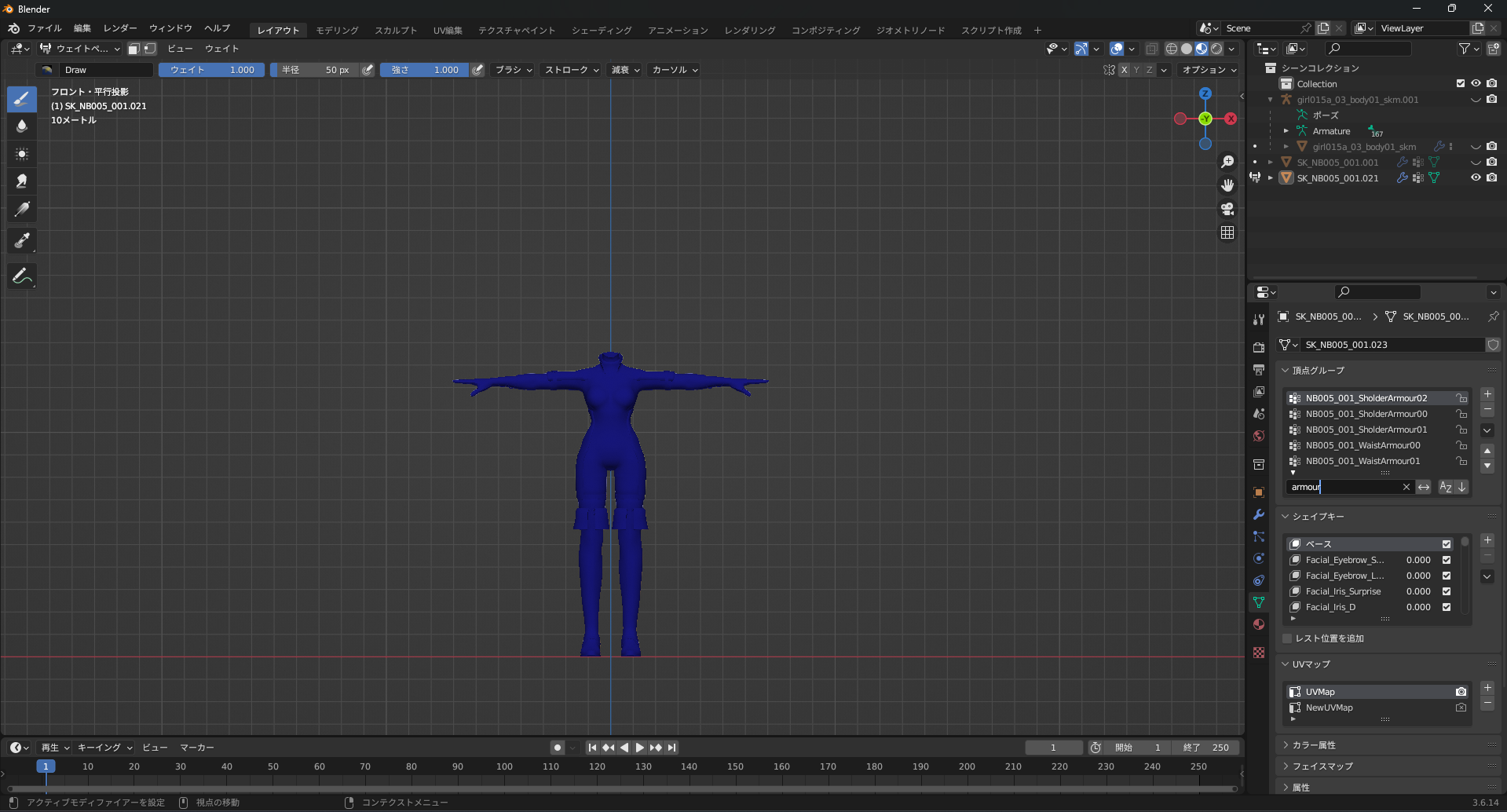This screenshot has height=812, width=1507.
Task: Toggle the Facial_Iris_D shape key checkbox
Action: click(1447, 607)
